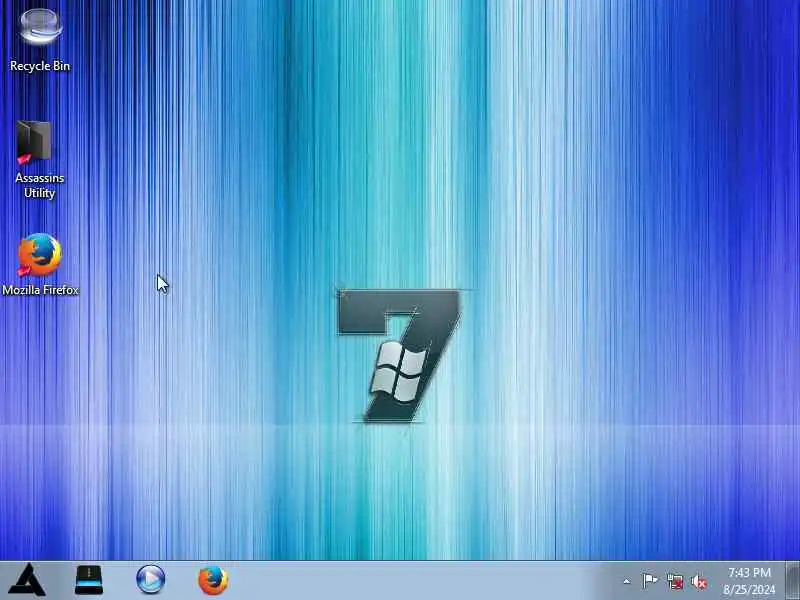
Task: Select the Mozilla Firefox desktop shortcut
Action: 40,264
